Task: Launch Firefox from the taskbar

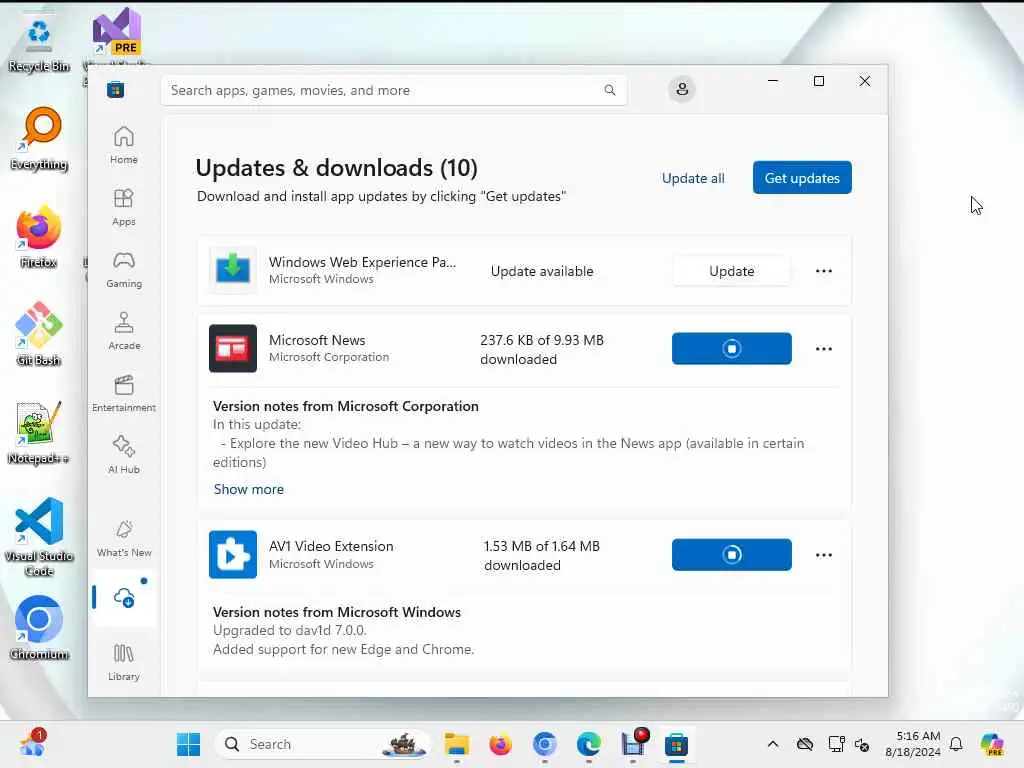Action: coord(500,744)
